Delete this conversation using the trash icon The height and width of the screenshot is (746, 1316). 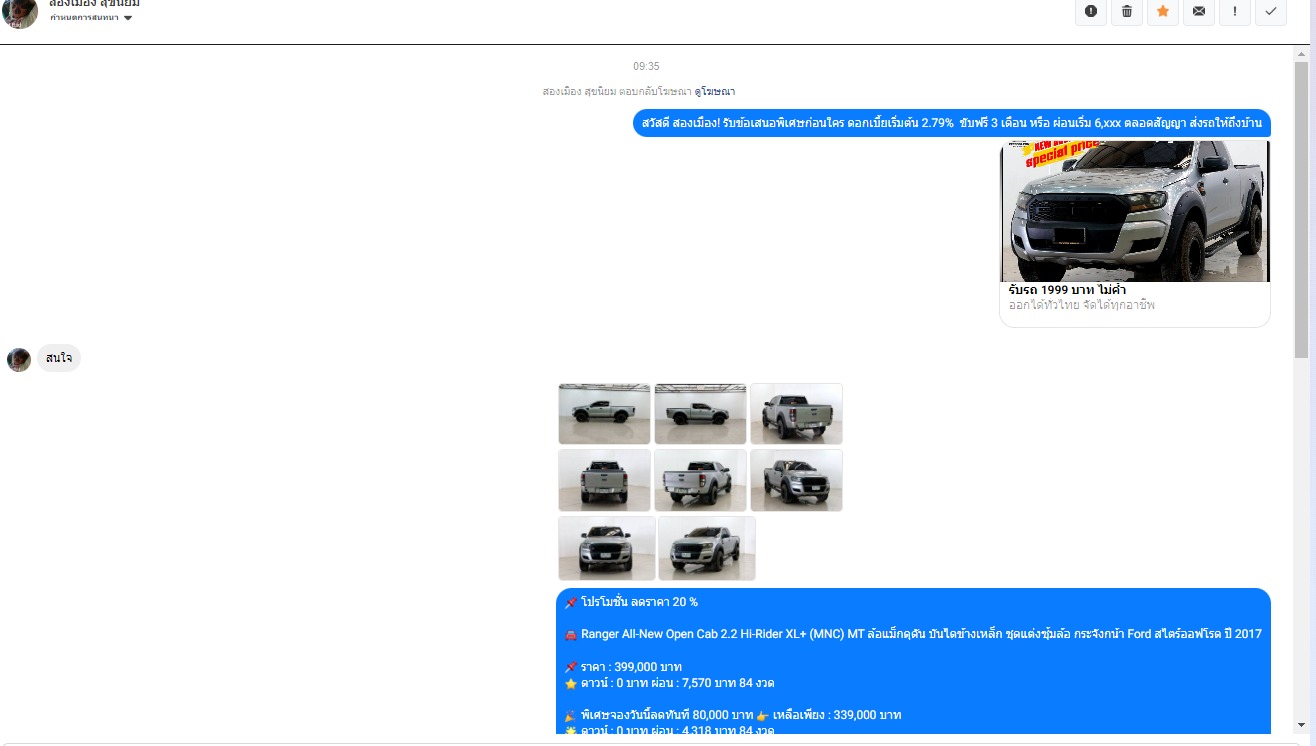coord(1127,11)
